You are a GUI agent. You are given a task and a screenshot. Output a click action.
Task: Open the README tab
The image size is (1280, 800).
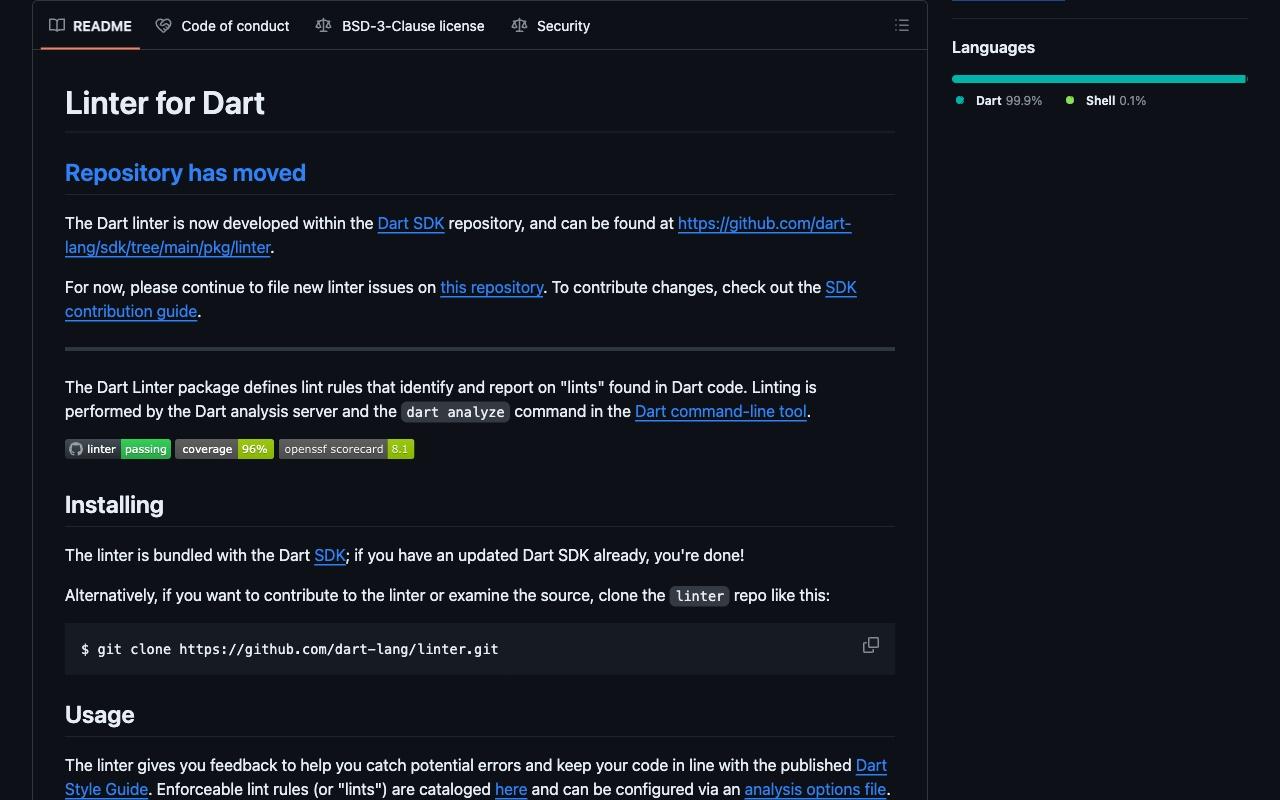91,26
